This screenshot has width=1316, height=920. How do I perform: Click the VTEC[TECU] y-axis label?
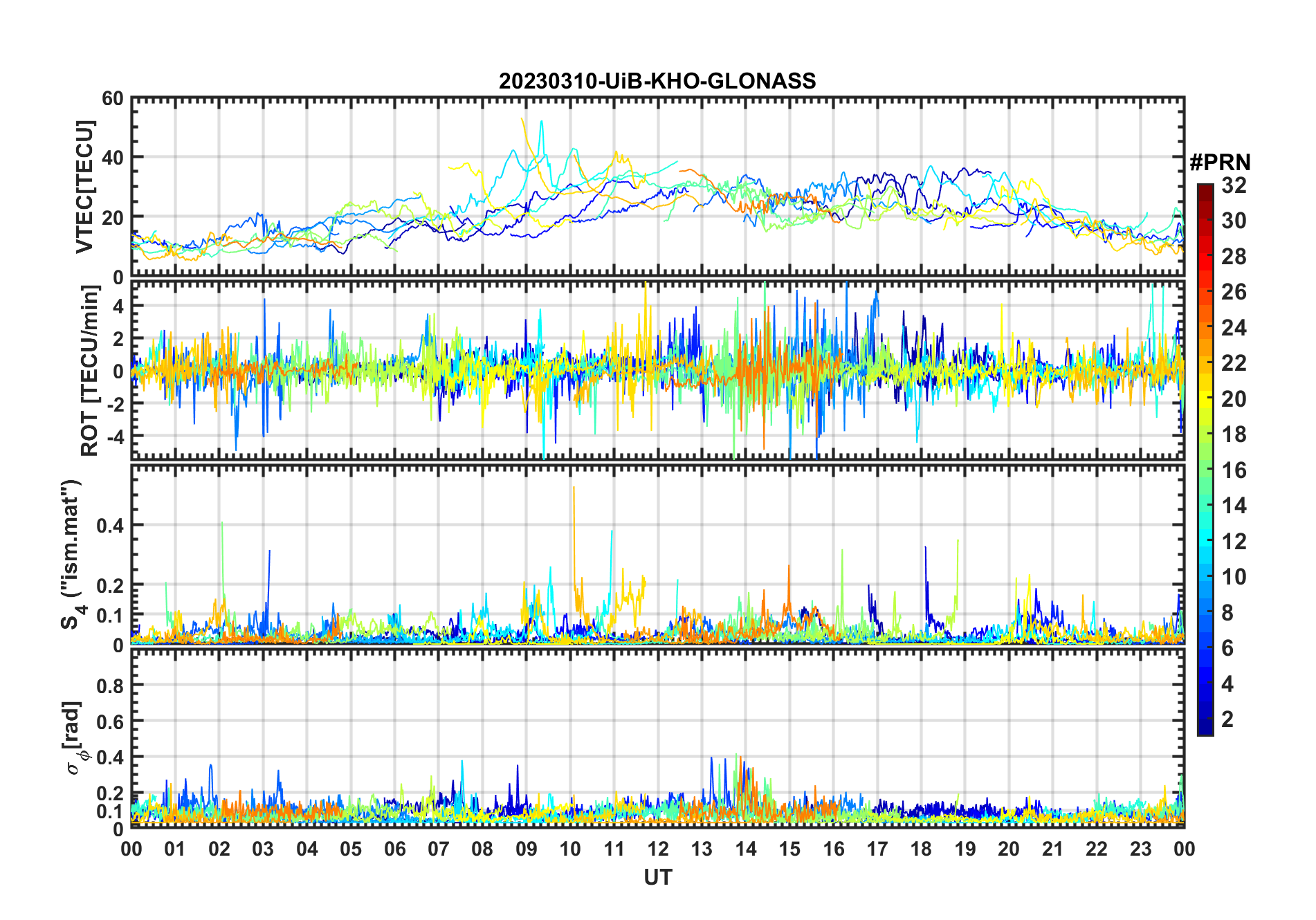tap(85, 187)
